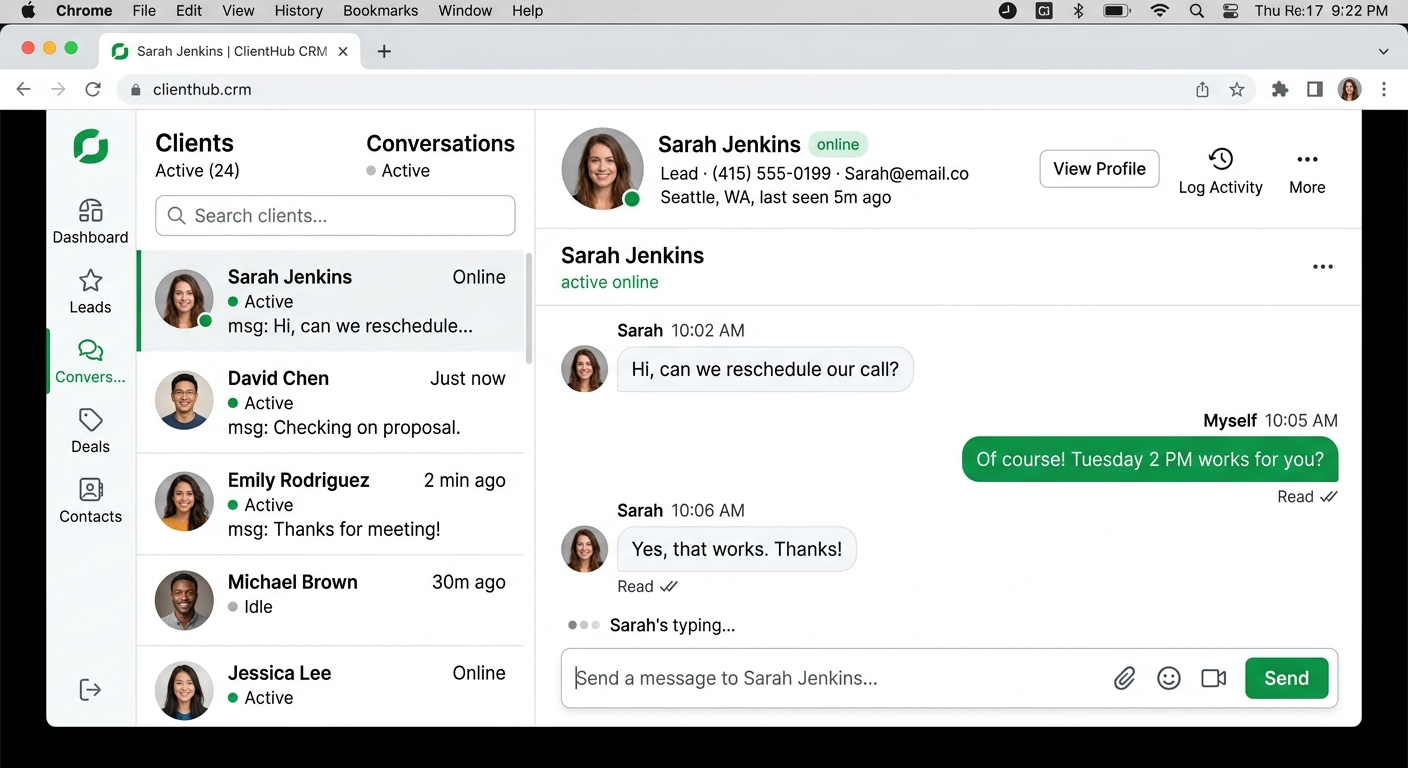Attach a file with paperclip icon
Screen dimensions: 1408x768
pos(1125,678)
